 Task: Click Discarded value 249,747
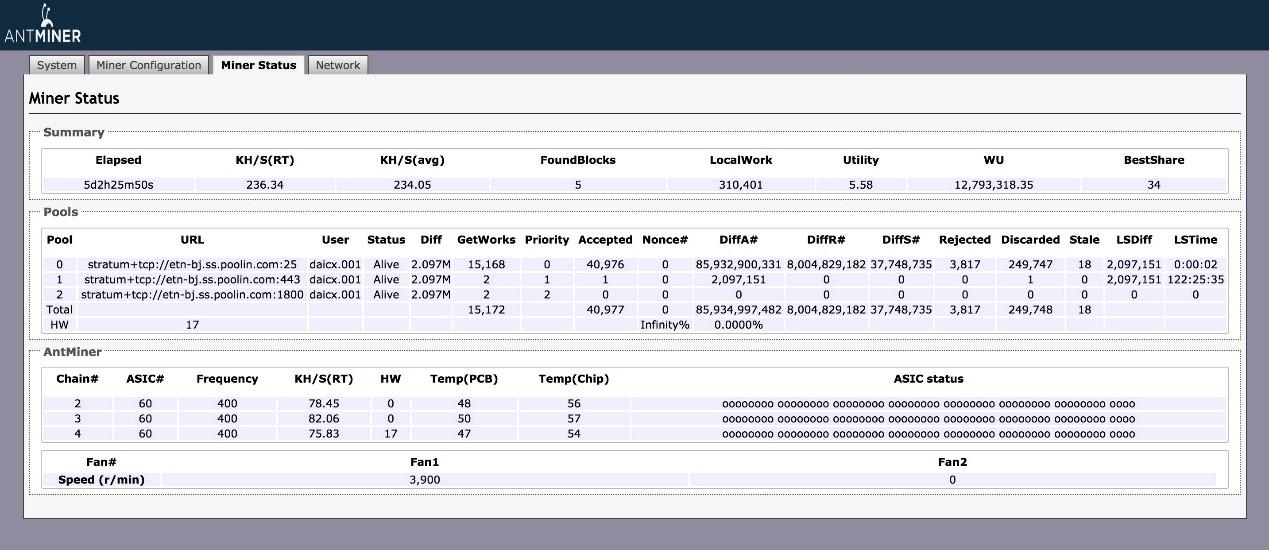click(1030, 265)
